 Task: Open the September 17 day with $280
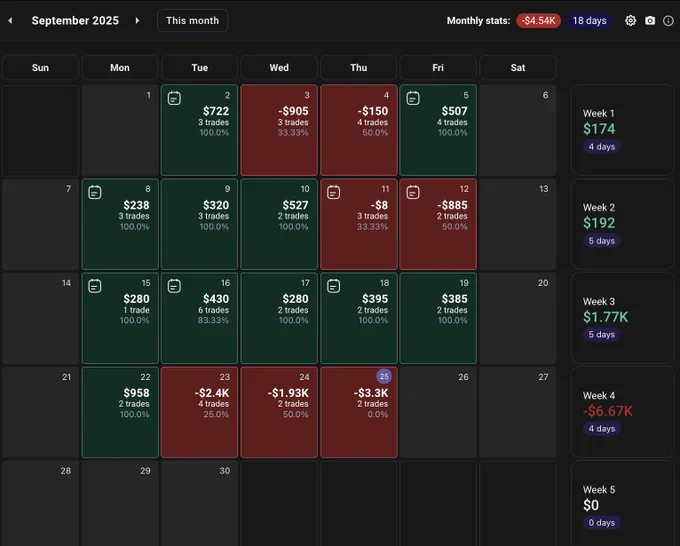279,318
